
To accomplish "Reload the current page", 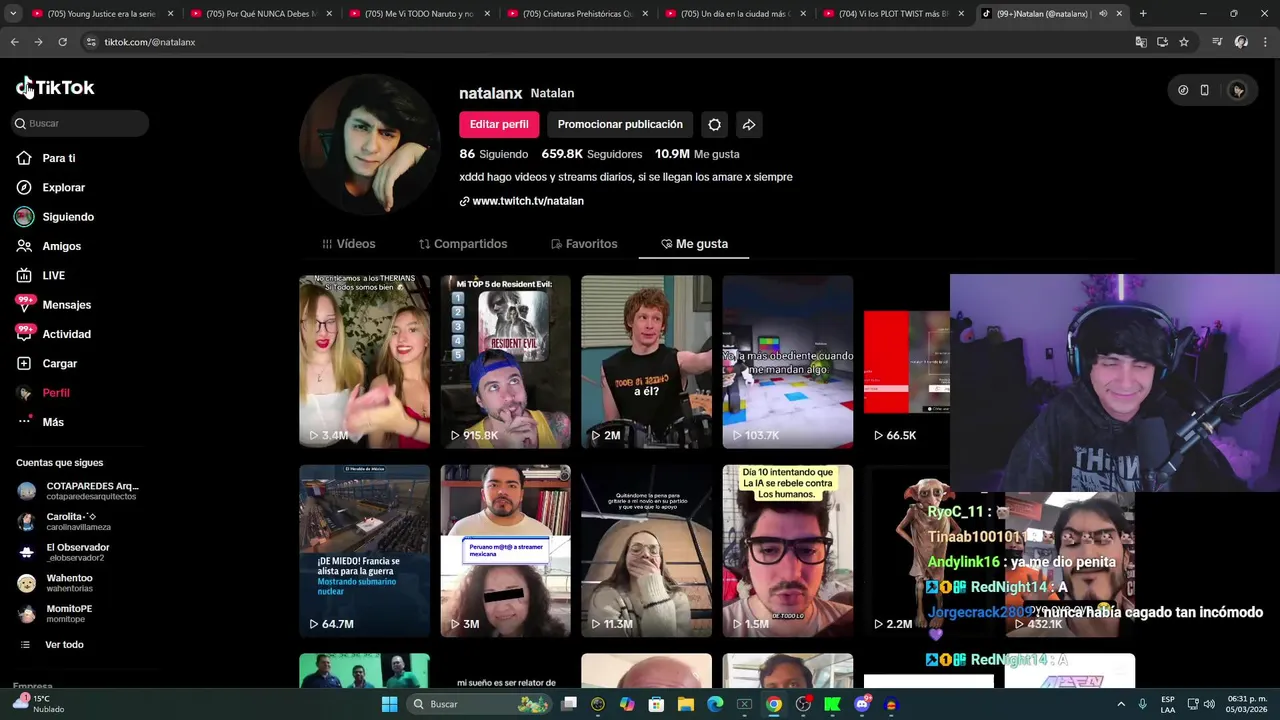I will tap(62, 42).
